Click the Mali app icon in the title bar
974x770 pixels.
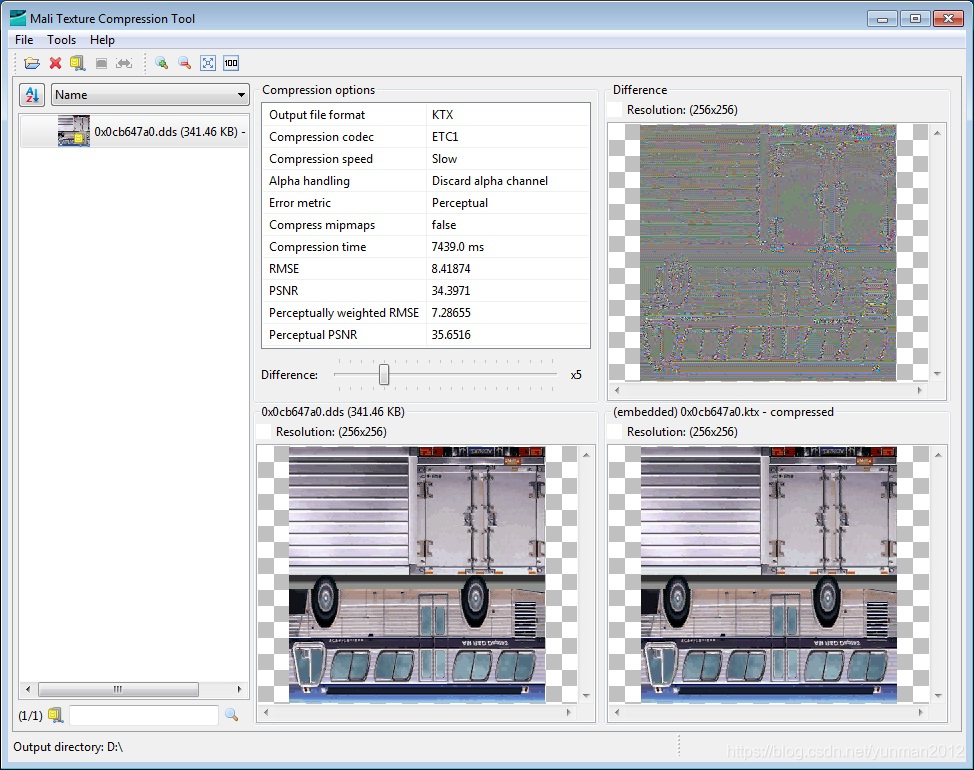coord(17,18)
